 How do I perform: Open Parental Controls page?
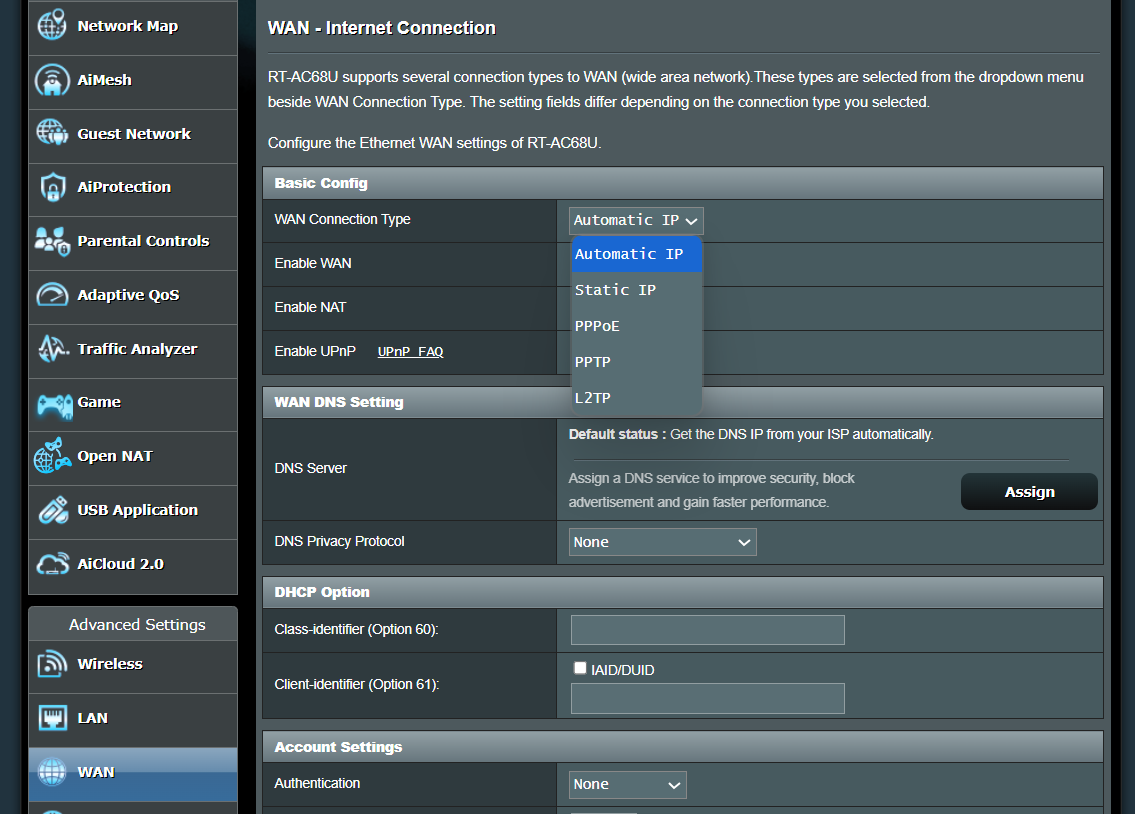133,244
